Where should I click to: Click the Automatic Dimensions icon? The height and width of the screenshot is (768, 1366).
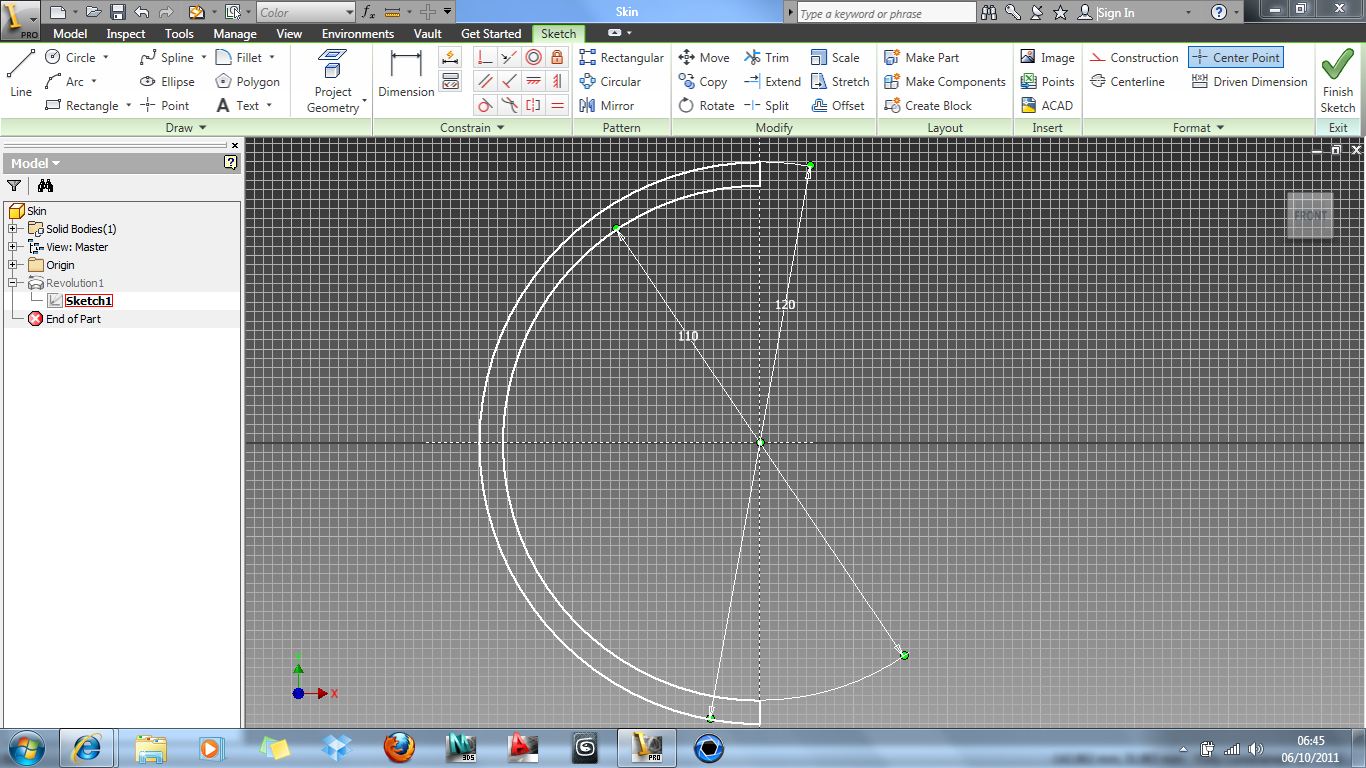click(x=450, y=57)
